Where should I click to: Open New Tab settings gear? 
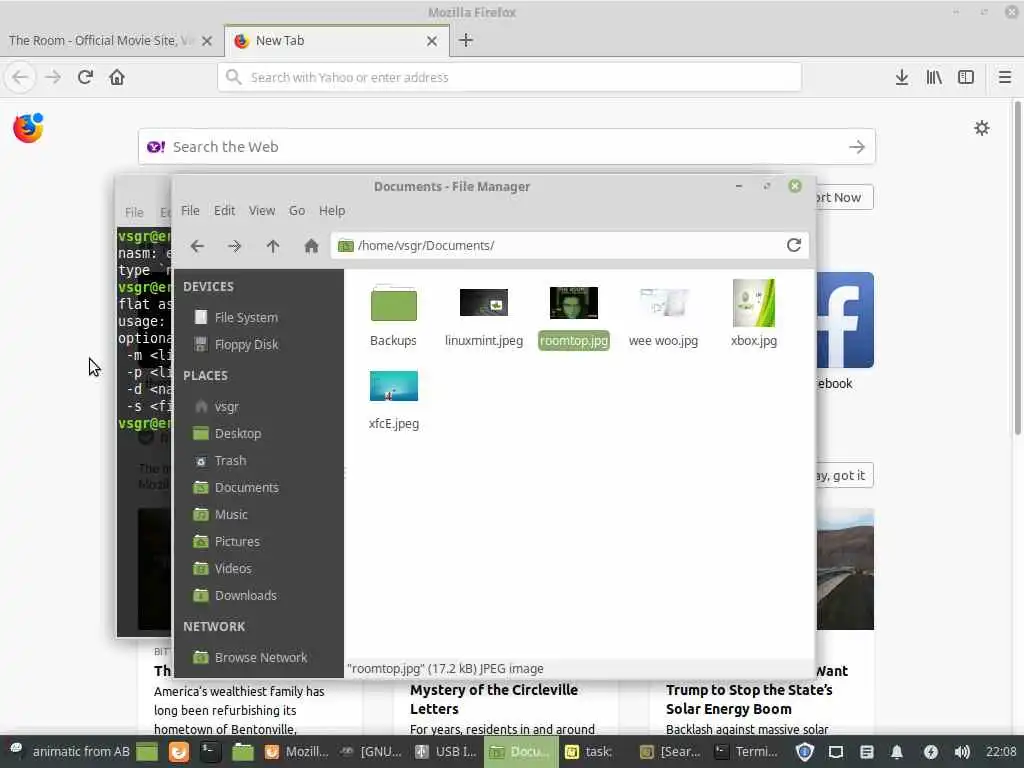click(982, 128)
